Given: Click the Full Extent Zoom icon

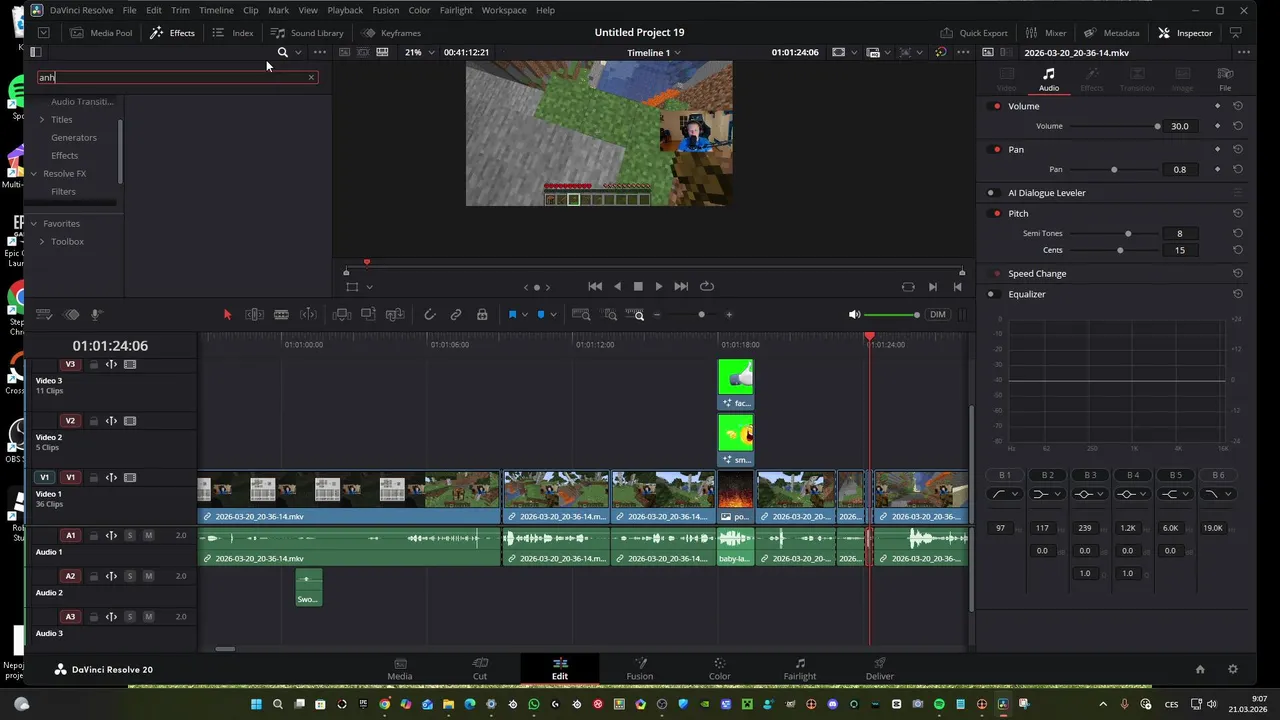Looking at the screenshot, I should point(581,315).
